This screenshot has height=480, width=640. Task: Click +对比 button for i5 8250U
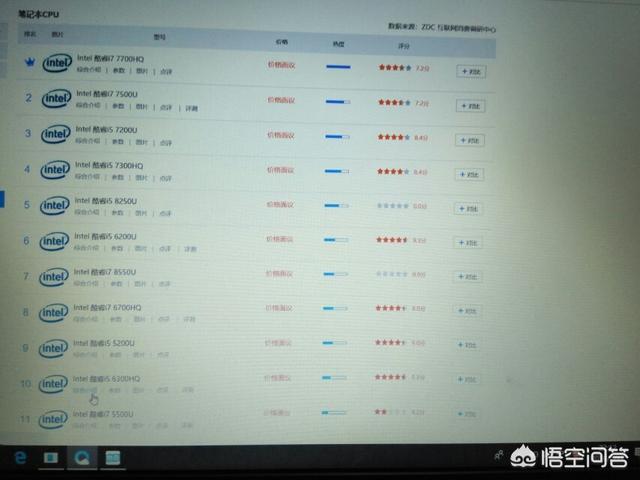point(469,209)
